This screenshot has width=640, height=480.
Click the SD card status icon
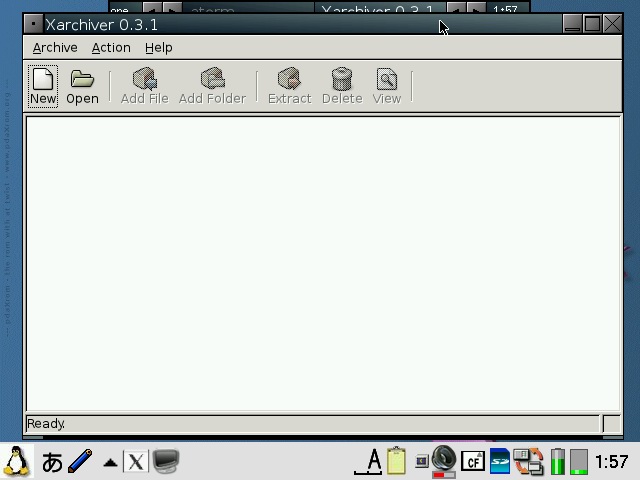(499, 462)
